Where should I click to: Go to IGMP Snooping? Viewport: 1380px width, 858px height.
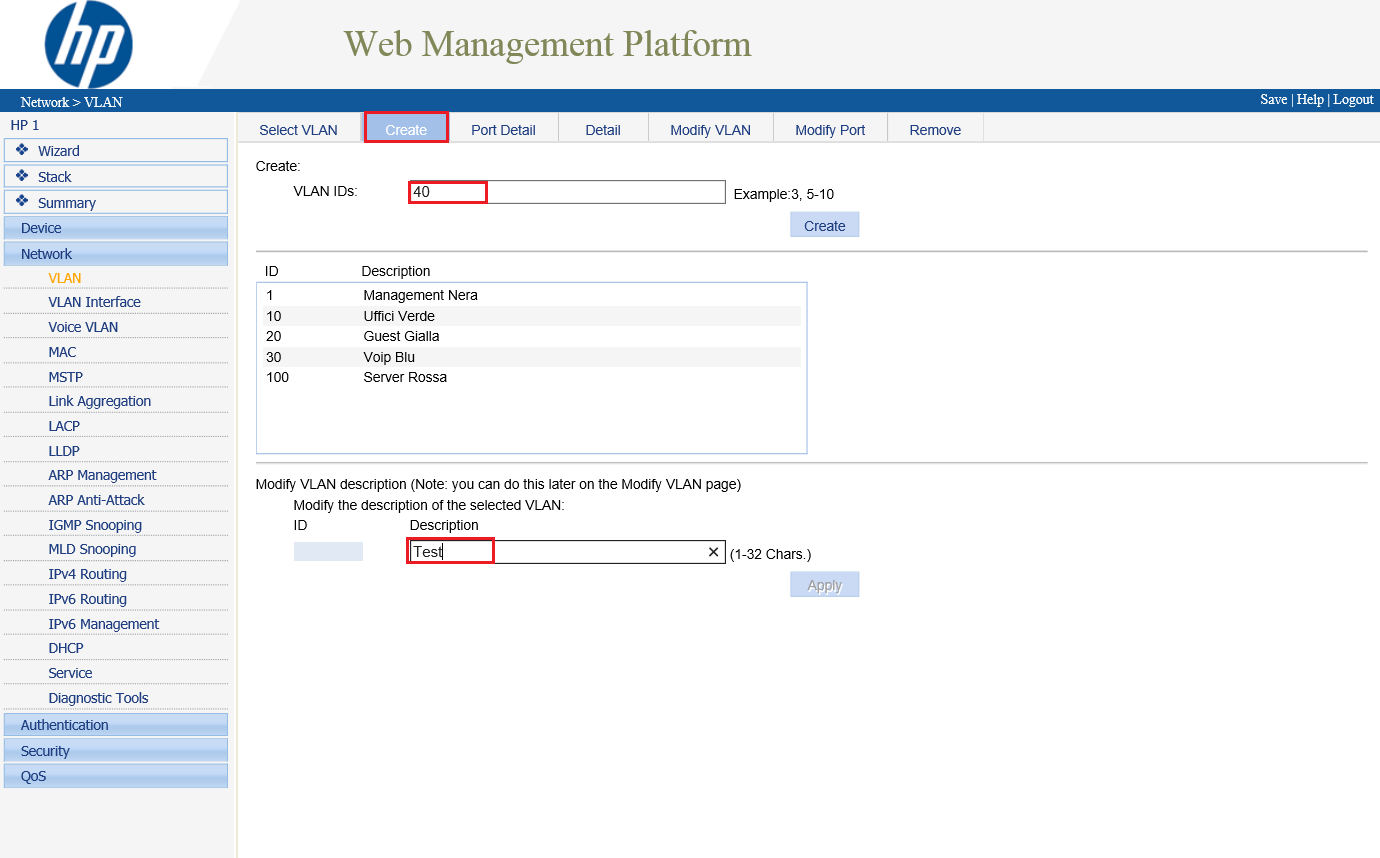tap(95, 525)
